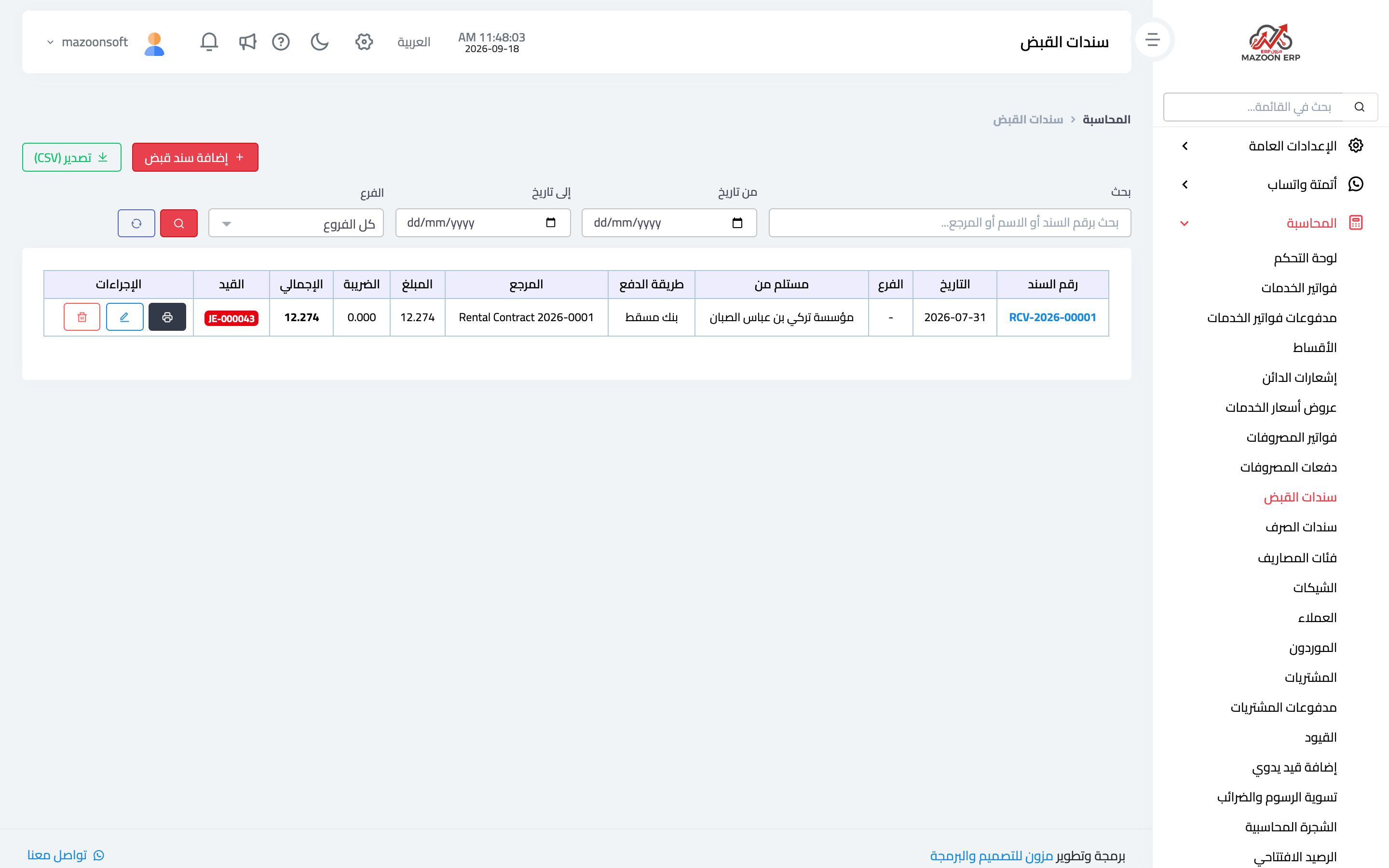Viewport: 1389px width, 868px height.
Task: Open the من تاريخ date field
Action: coord(669,223)
